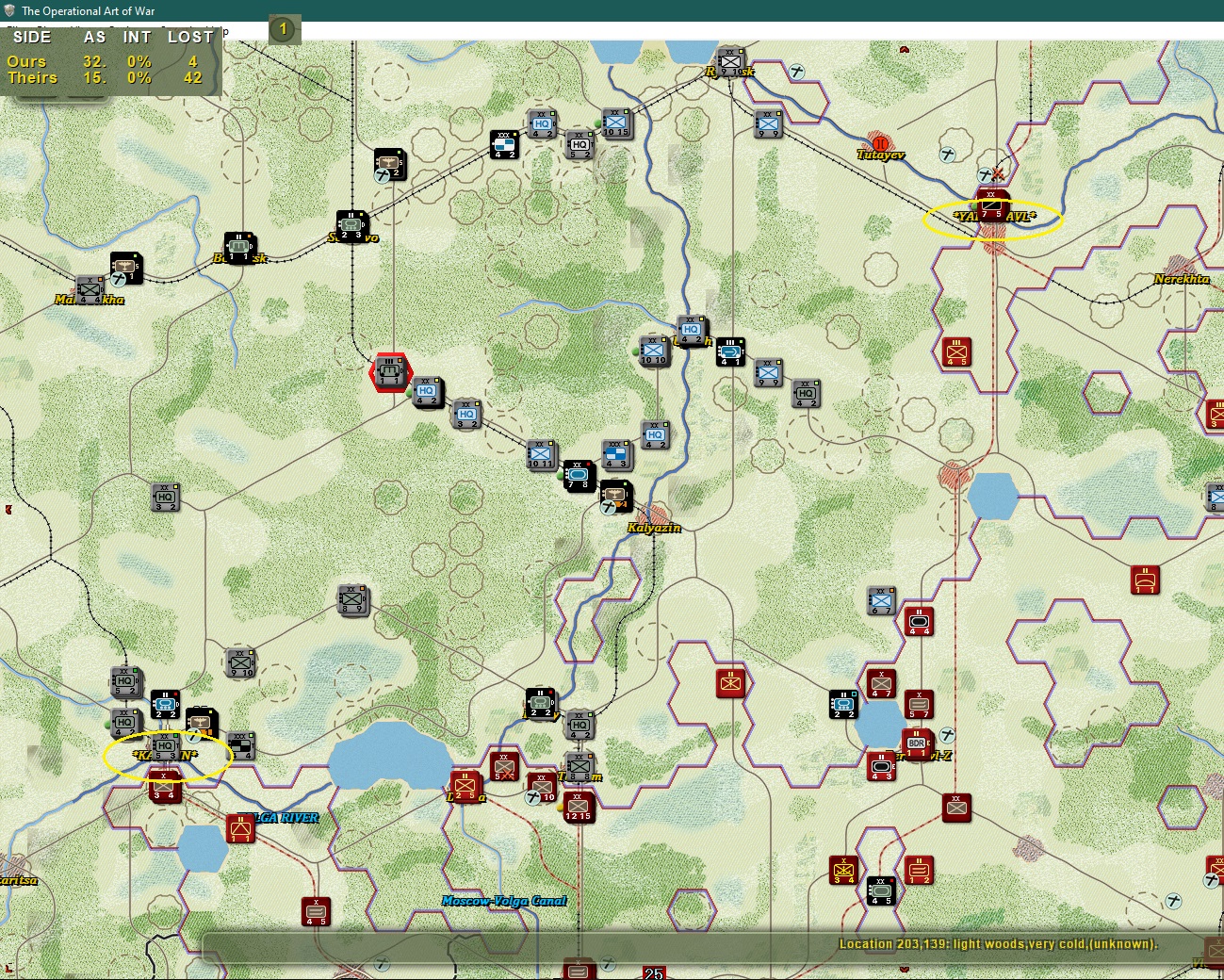Select the red division with strength 12-15
This screenshot has height=980, width=1224.
(578, 808)
